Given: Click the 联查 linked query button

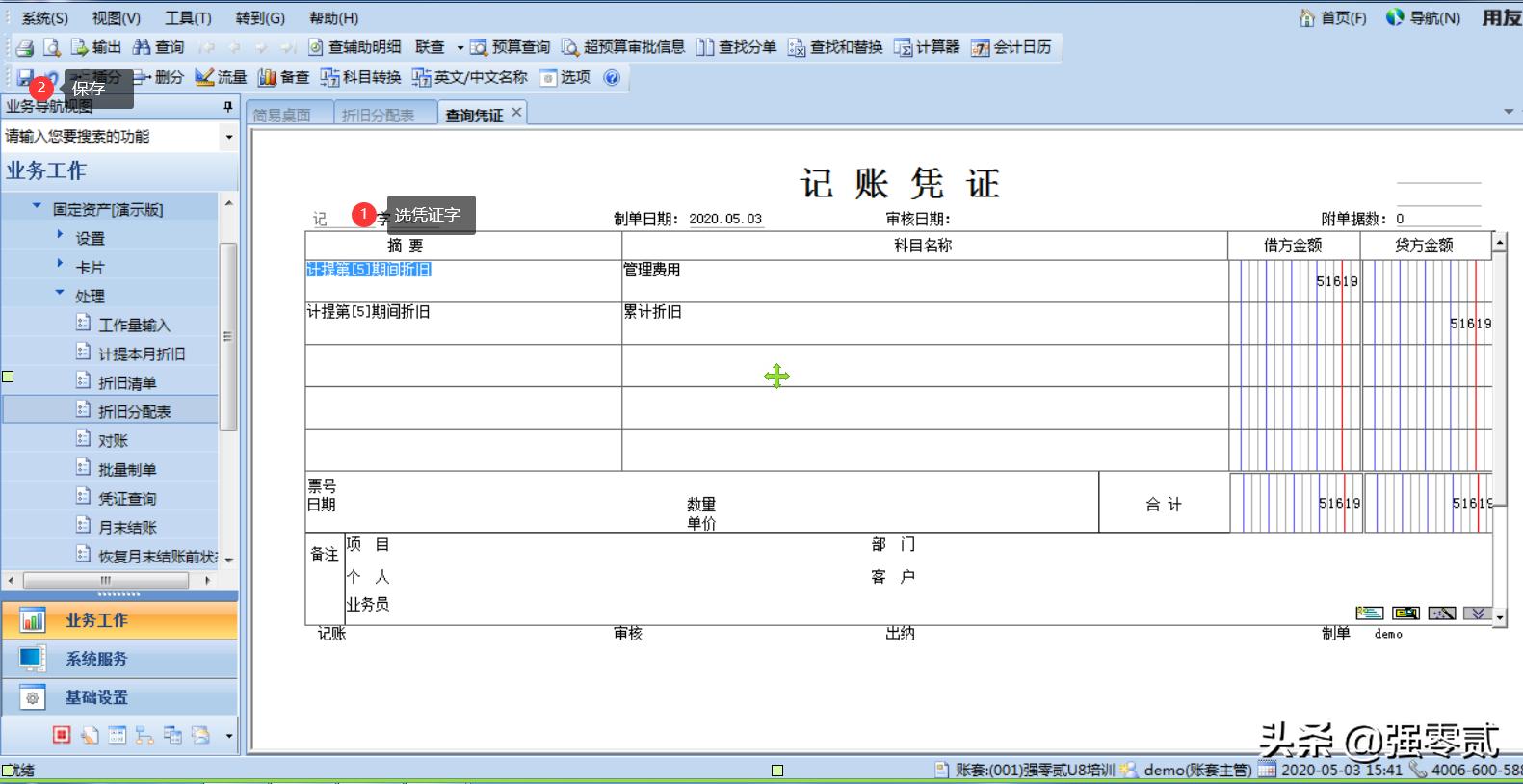Looking at the screenshot, I should 431,47.
